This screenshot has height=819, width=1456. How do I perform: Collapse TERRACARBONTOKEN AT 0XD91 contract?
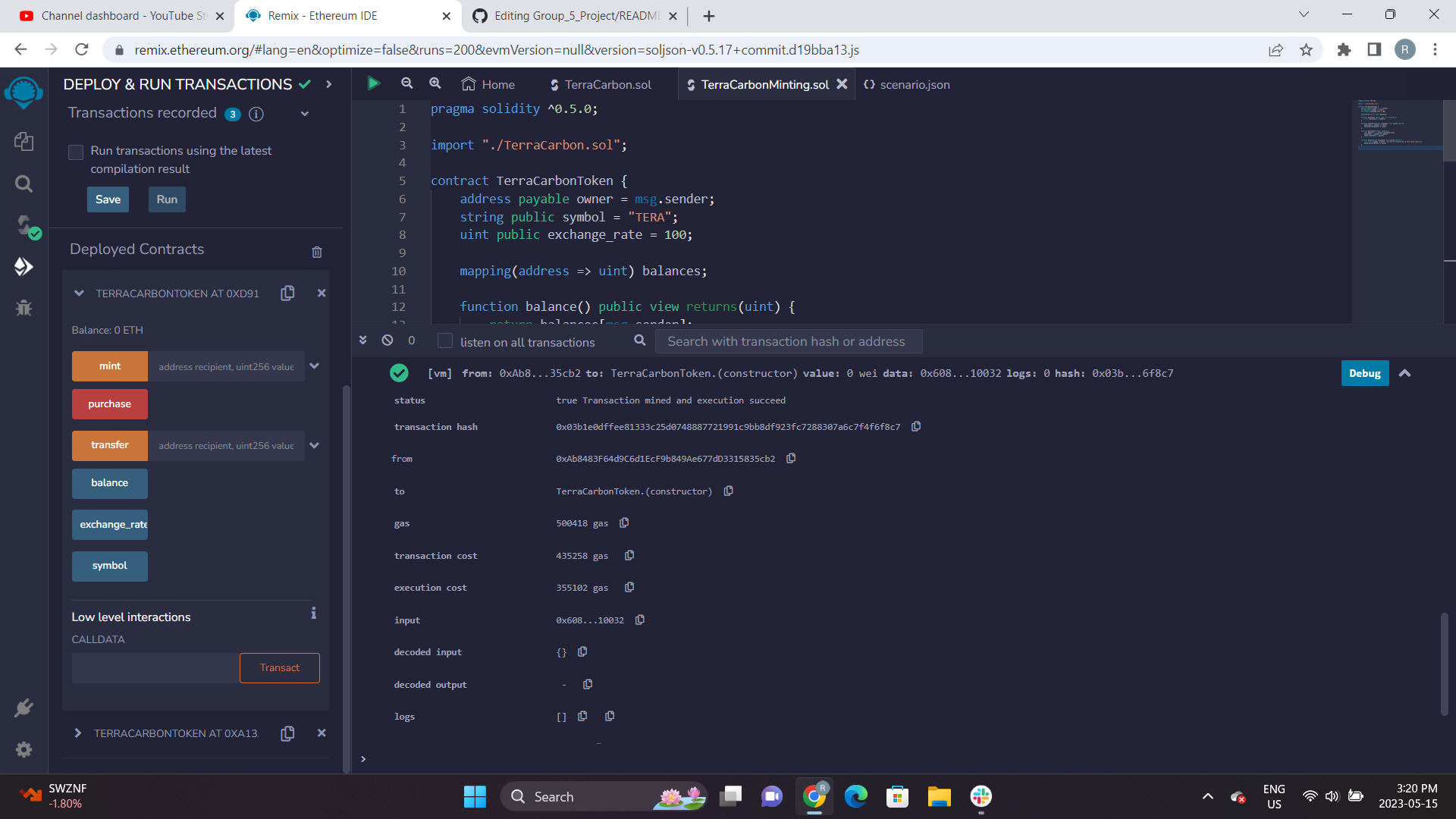(x=79, y=293)
